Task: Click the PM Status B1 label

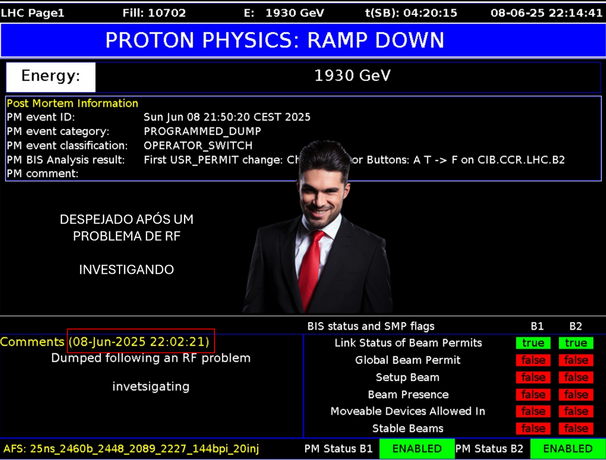Action: (338, 449)
